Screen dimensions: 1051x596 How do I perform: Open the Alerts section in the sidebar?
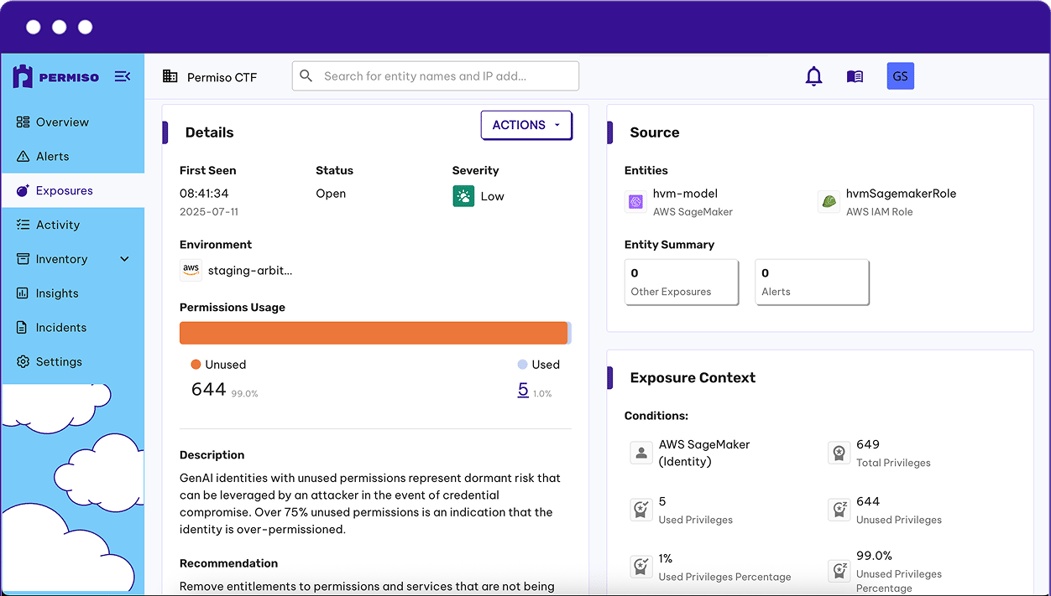[x=52, y=156]
